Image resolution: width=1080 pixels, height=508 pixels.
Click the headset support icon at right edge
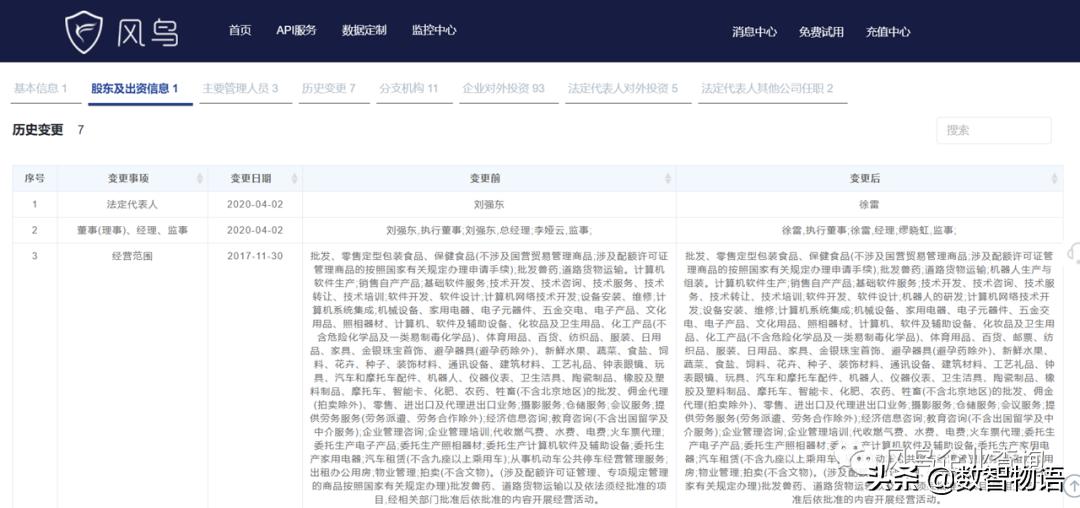(1074, 253)
